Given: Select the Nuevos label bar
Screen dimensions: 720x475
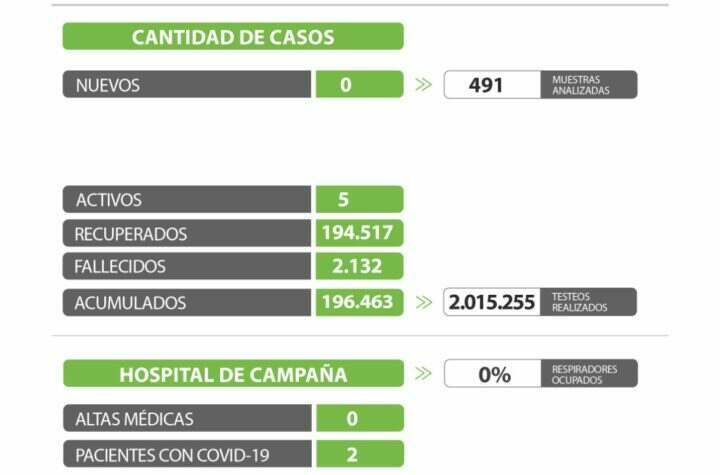Looking at the screenshot, I should (x=187, y=85).
